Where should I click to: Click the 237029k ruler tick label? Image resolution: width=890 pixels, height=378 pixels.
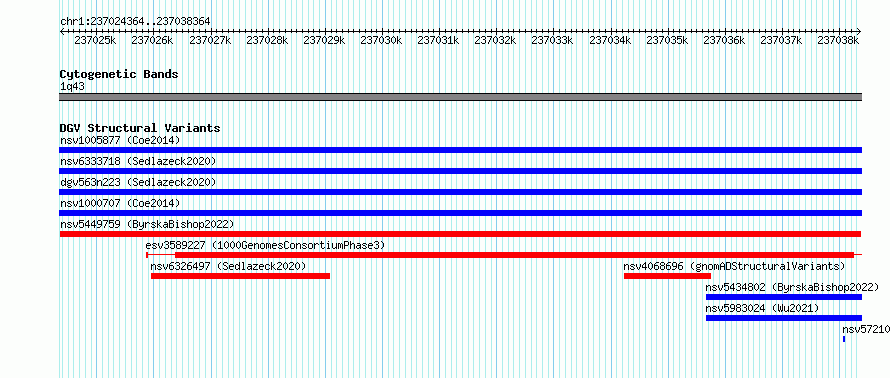[325, 41]
